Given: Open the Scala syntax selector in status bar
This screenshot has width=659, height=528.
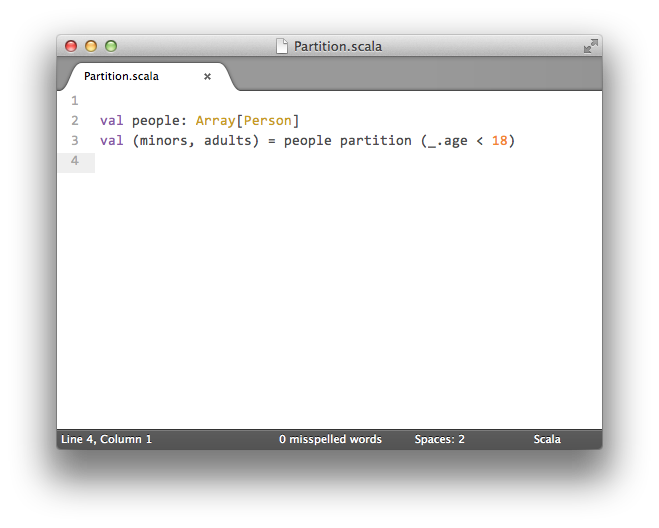Looking at the screenshot, I should click(x=547, y=439).
